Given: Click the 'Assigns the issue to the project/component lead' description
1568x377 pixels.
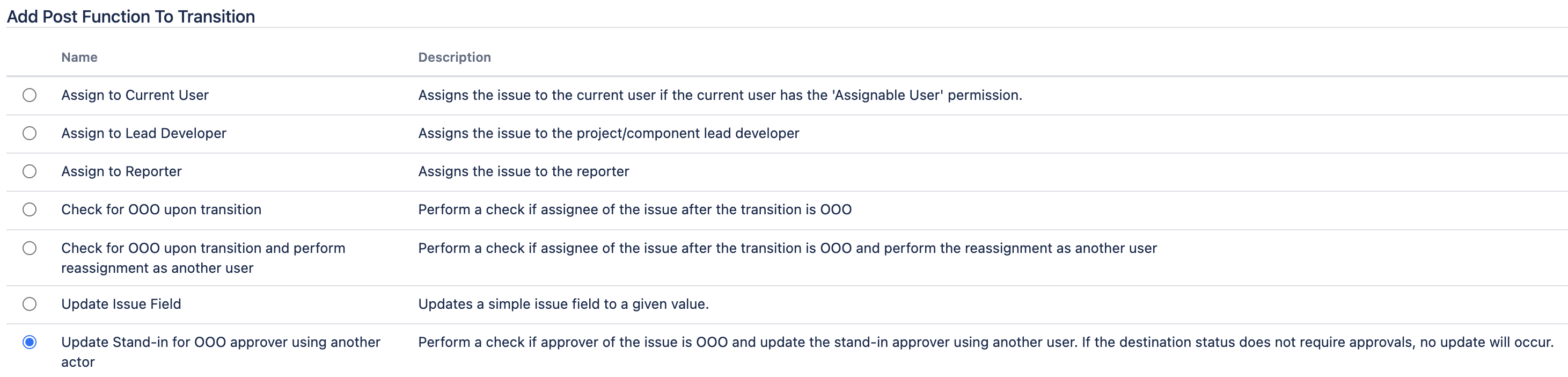Looking at the screenshot, I should click(608, 133).
